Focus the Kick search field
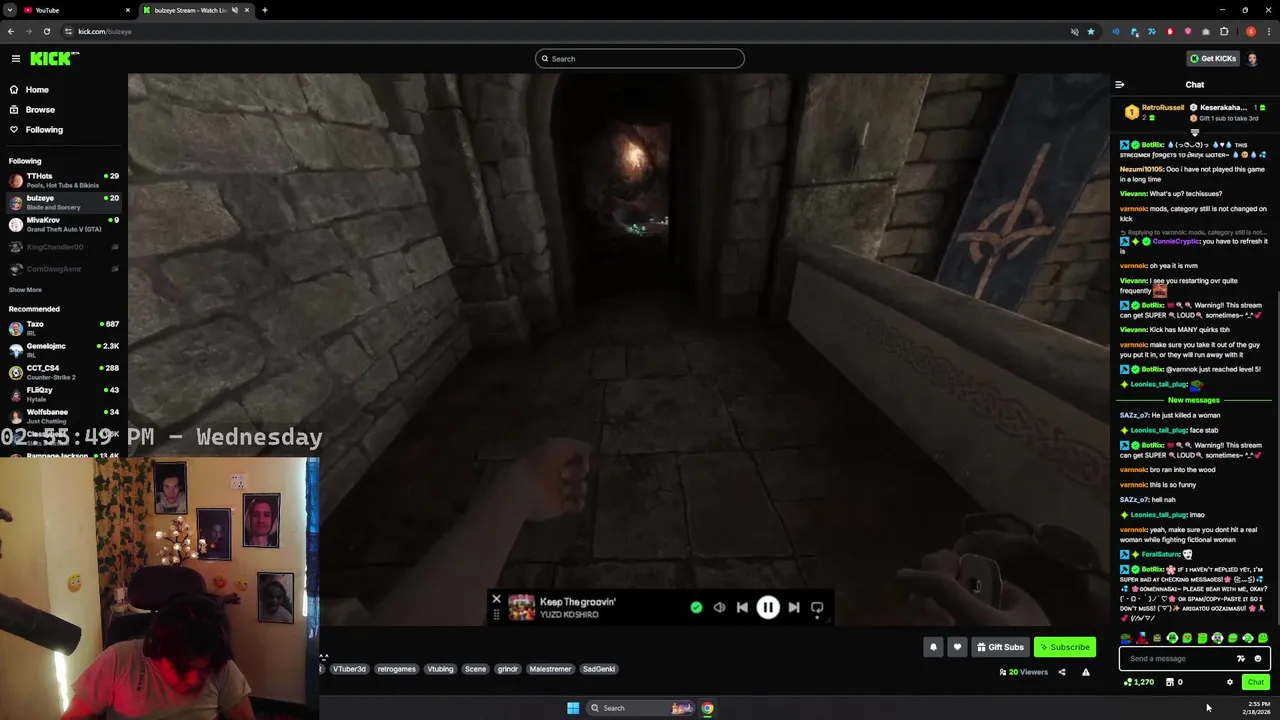Viewport: 1280px width, 720px height. click(640, 59)
